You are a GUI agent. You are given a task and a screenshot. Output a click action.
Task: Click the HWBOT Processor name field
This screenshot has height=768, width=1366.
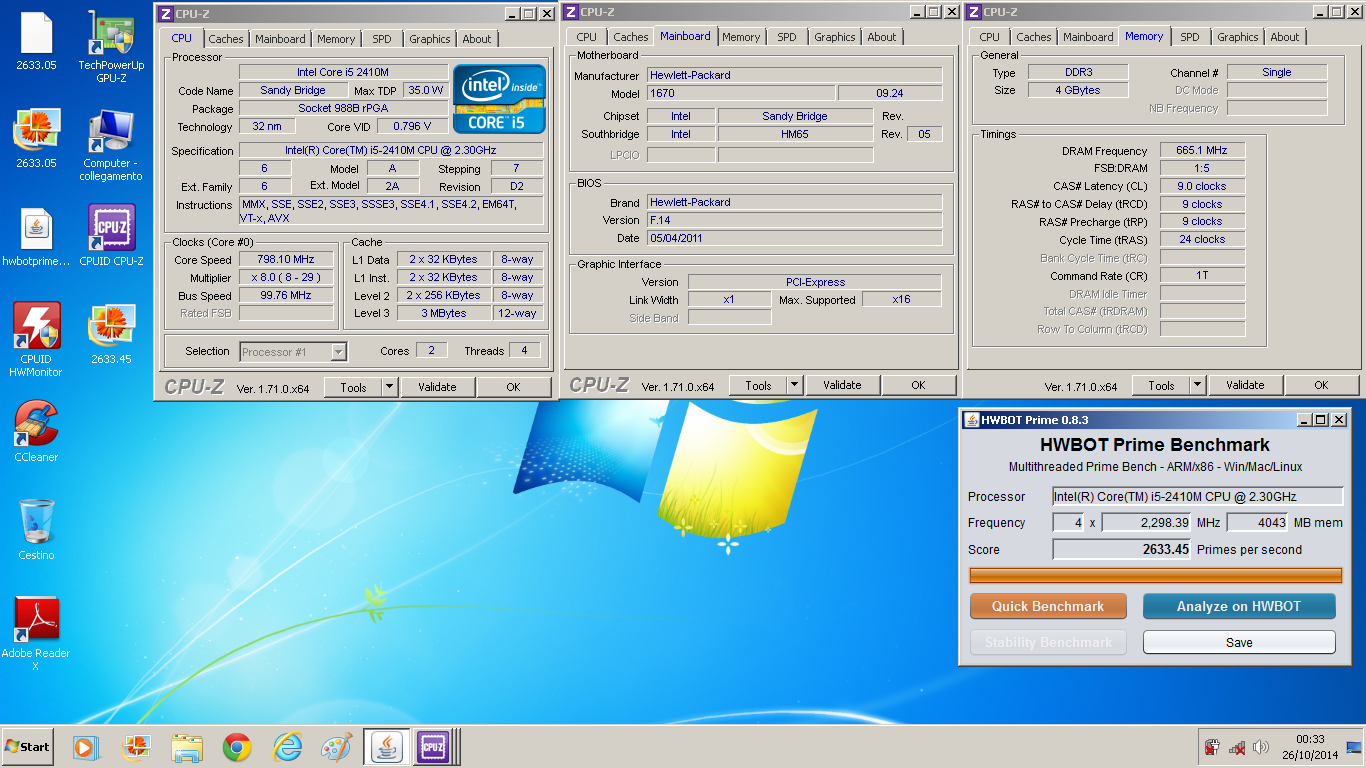point(1198,496)
